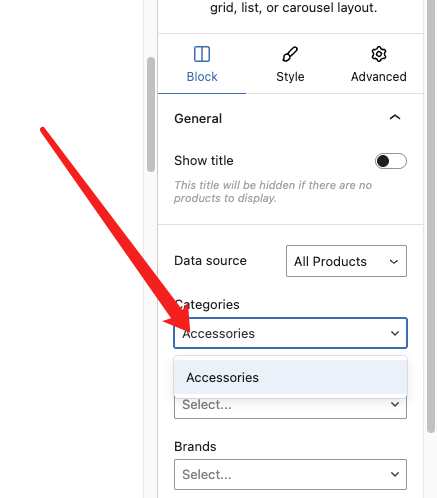Select Accessories from the suggestion list
437x498 pixels.
coord(290,377)
